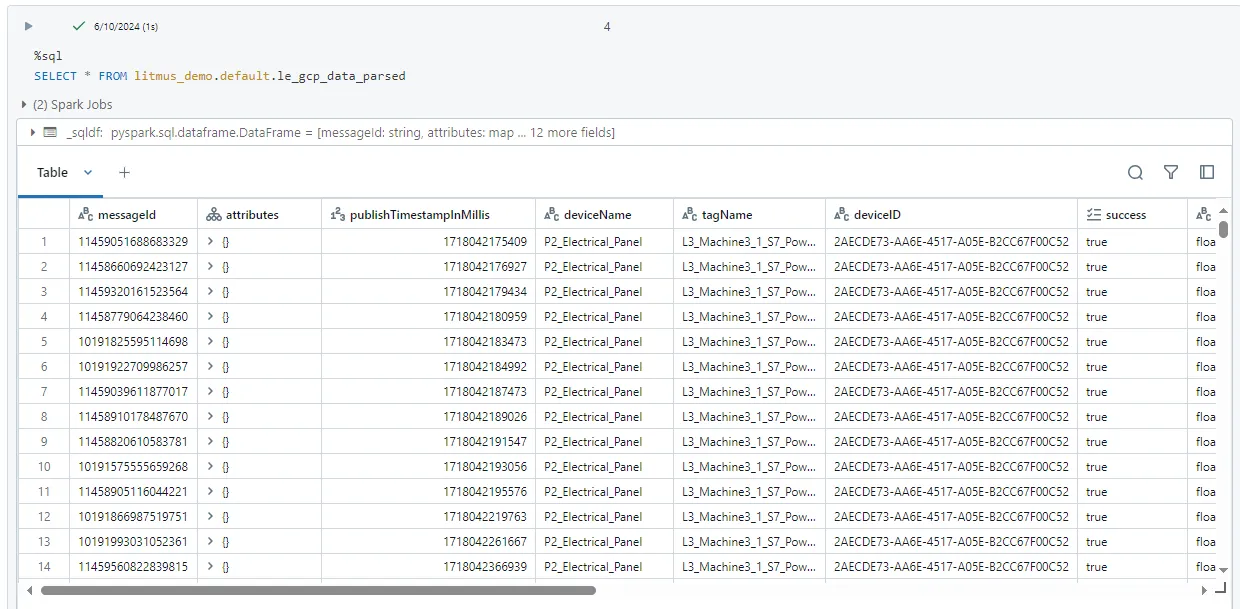1240x609 pixels.
Task: Select row number 12 in the table
Action: coord(44,516)
